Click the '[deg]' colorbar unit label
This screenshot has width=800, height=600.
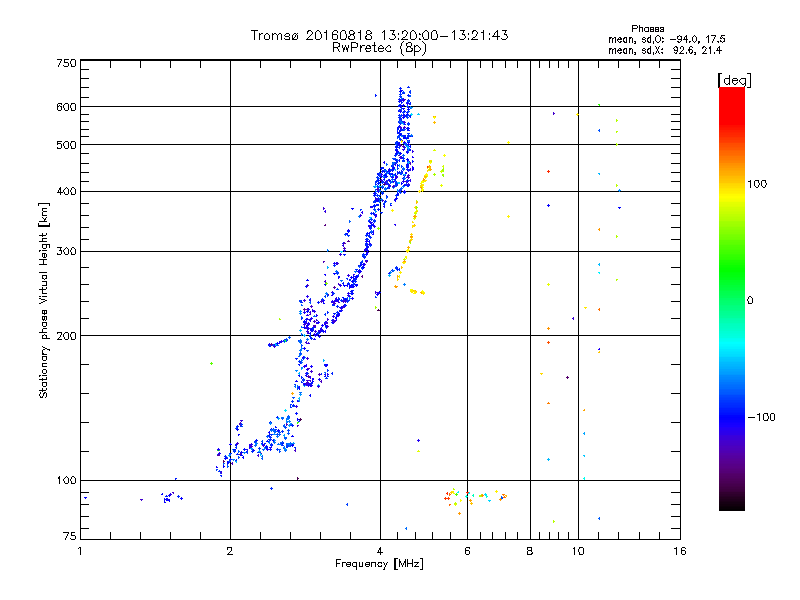click(x=734, y=80)
